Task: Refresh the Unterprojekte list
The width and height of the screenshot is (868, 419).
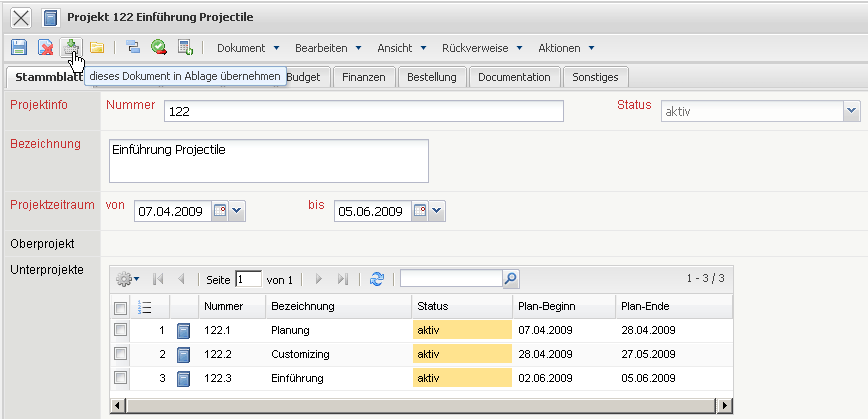Action: 377,279
